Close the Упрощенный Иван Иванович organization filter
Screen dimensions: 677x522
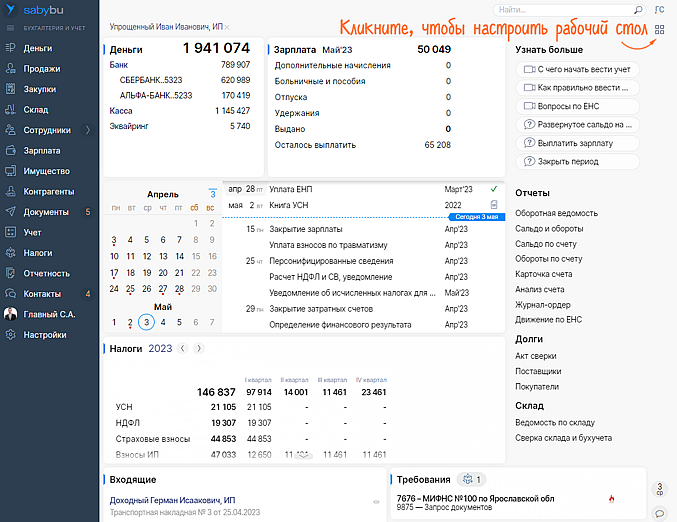point(228,26)
